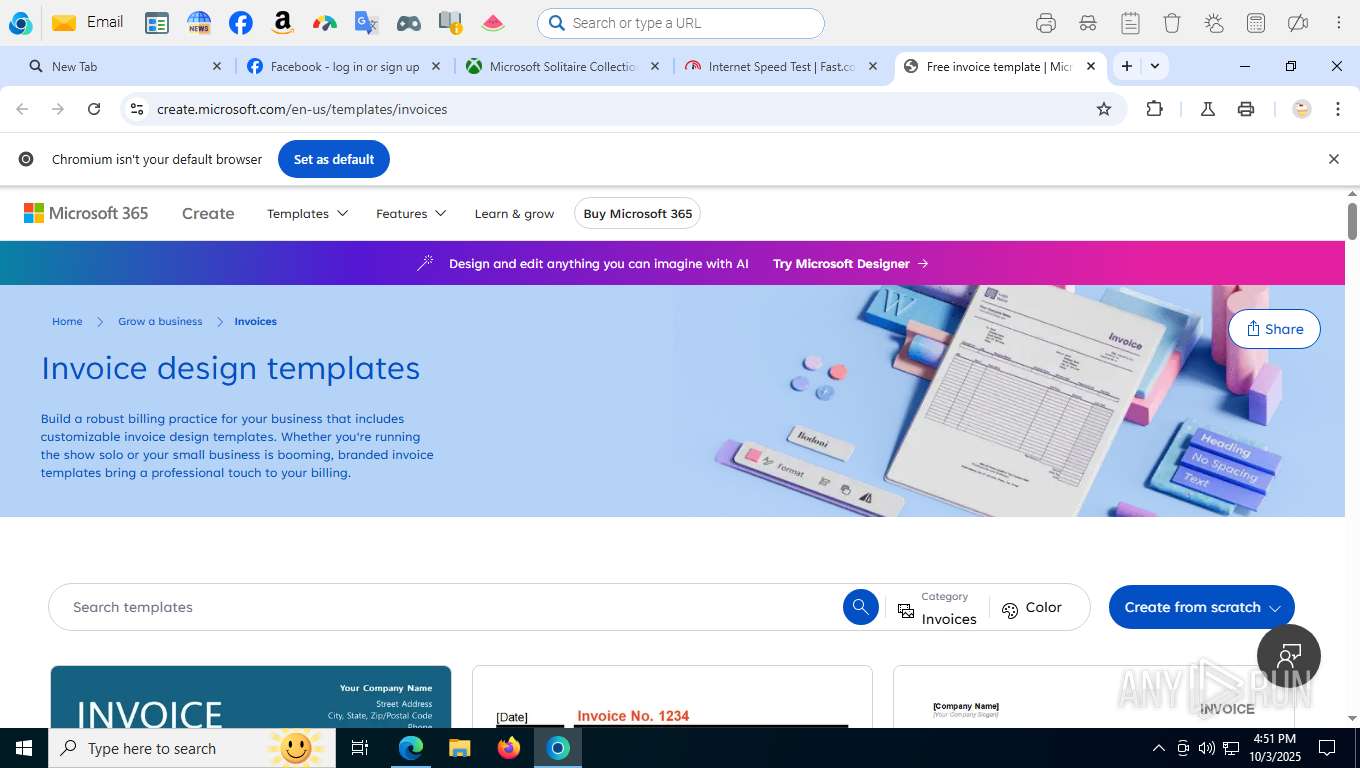
Task: Set Chromium as default browser
Action: click(334, 159)
